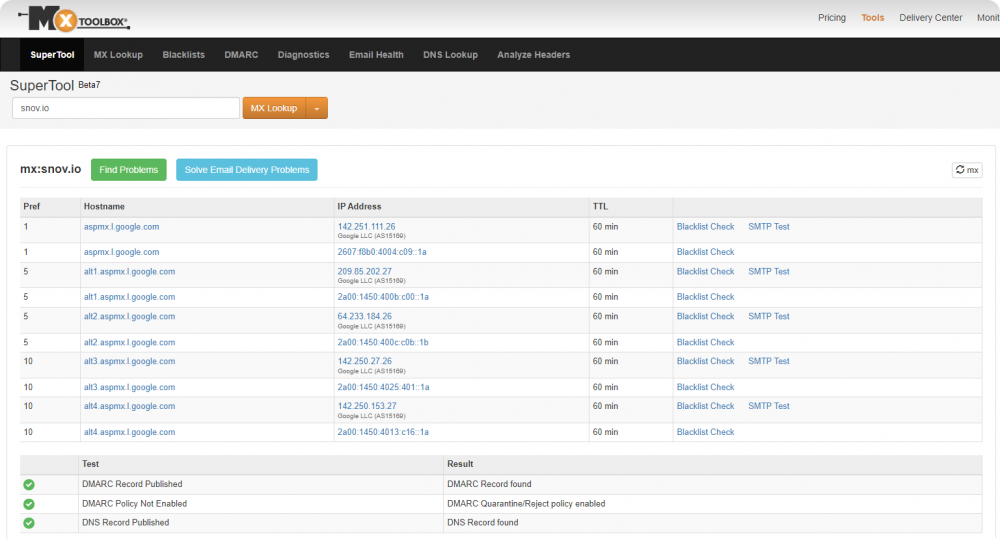The height and width of the screenshot is (541, 1000).
Task: Click IPv6 address 2a00:1450:4025:401::1a
Action: [x=383, y=387]
